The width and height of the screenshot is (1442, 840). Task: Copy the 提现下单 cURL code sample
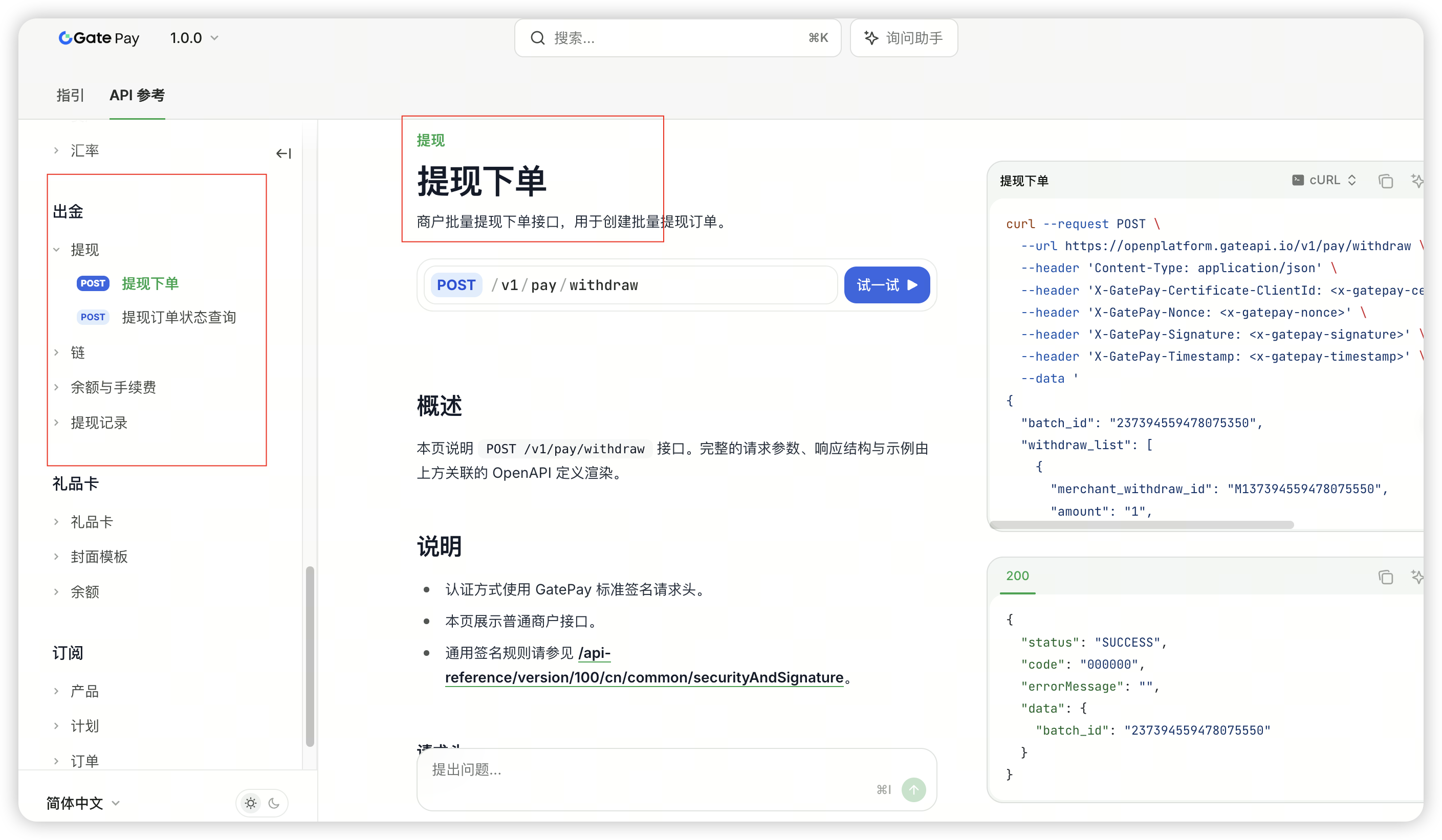point(1385,181)
